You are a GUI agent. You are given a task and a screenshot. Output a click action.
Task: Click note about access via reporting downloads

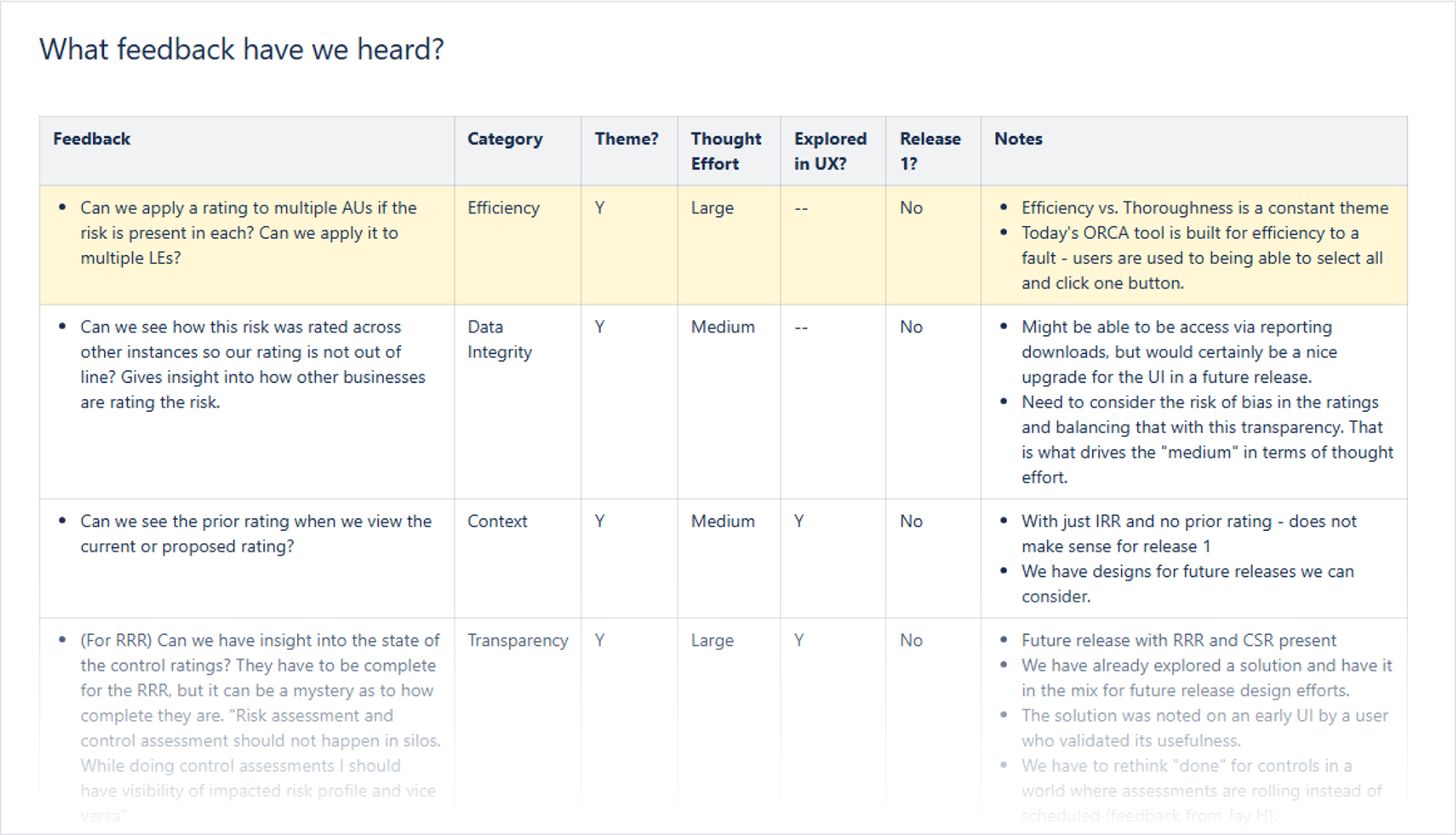coord(1179,352)
